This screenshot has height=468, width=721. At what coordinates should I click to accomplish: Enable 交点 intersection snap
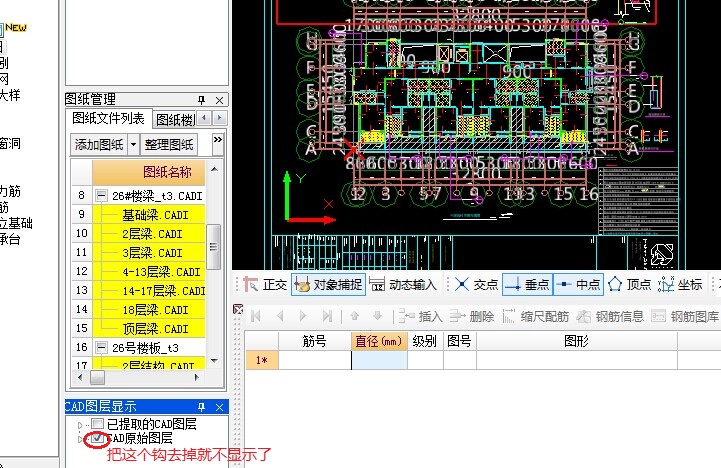[x=476, y=285]
